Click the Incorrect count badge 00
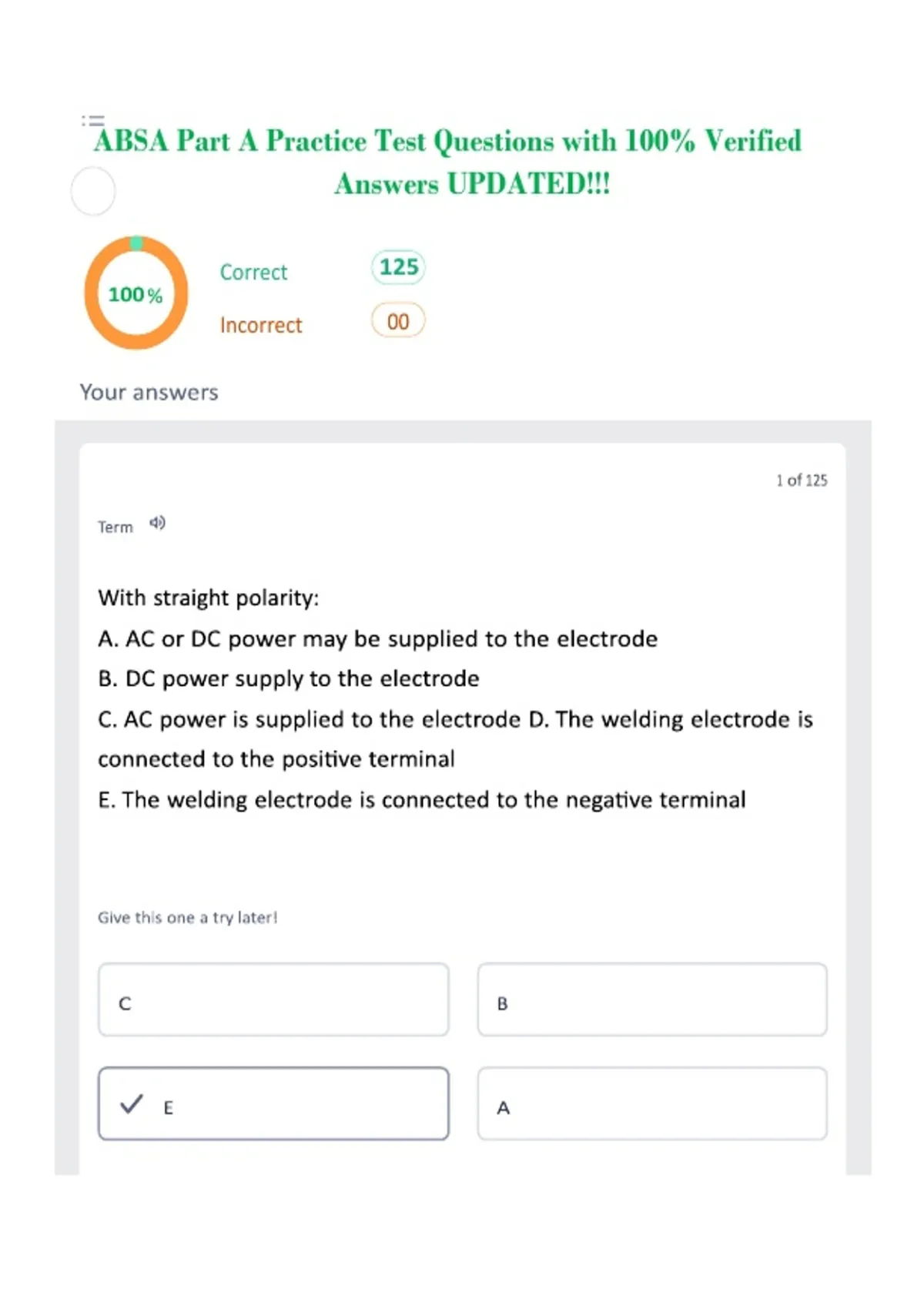 pos(398,321)
